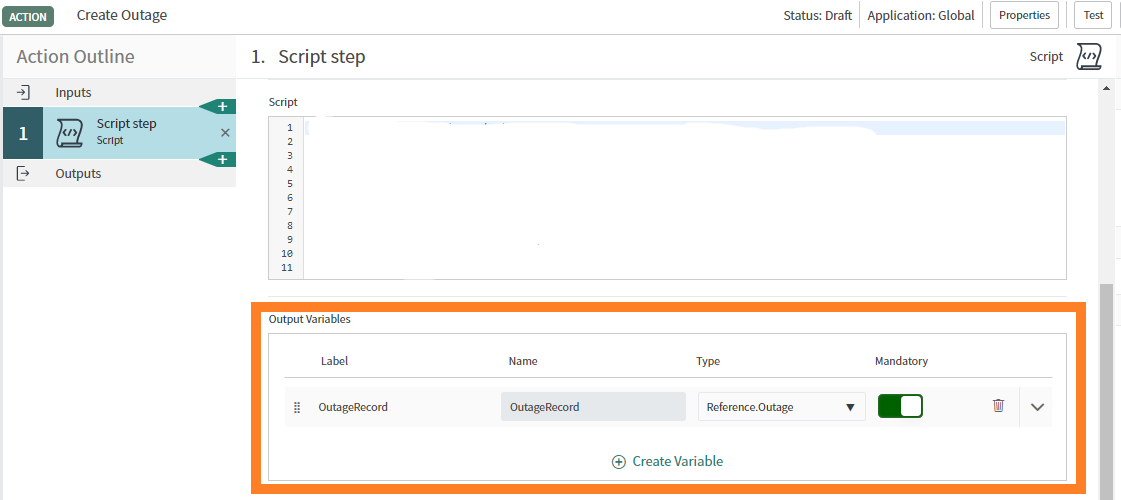Viewport: 1121px width, 500px height.
Task: Click the Outputs arrow icon in outline
Action: click(x=23, y=173)
